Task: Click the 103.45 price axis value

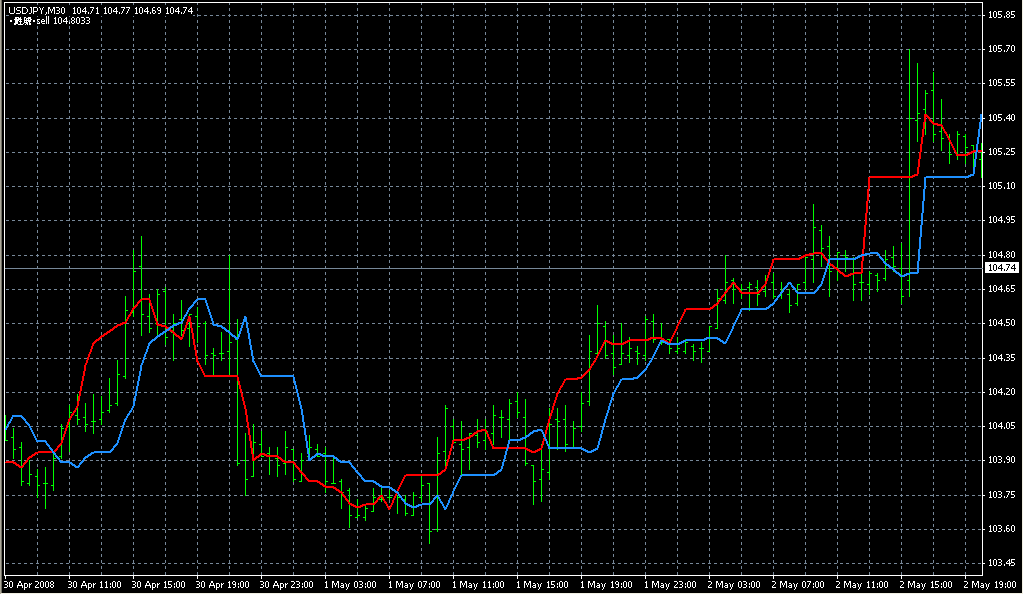Action: pos(1001,562)
